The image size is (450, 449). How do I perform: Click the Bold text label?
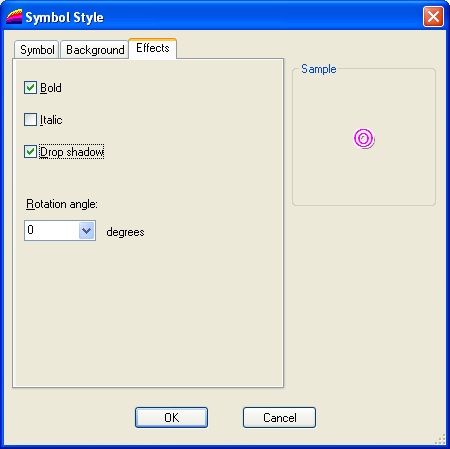click(51, 88)
